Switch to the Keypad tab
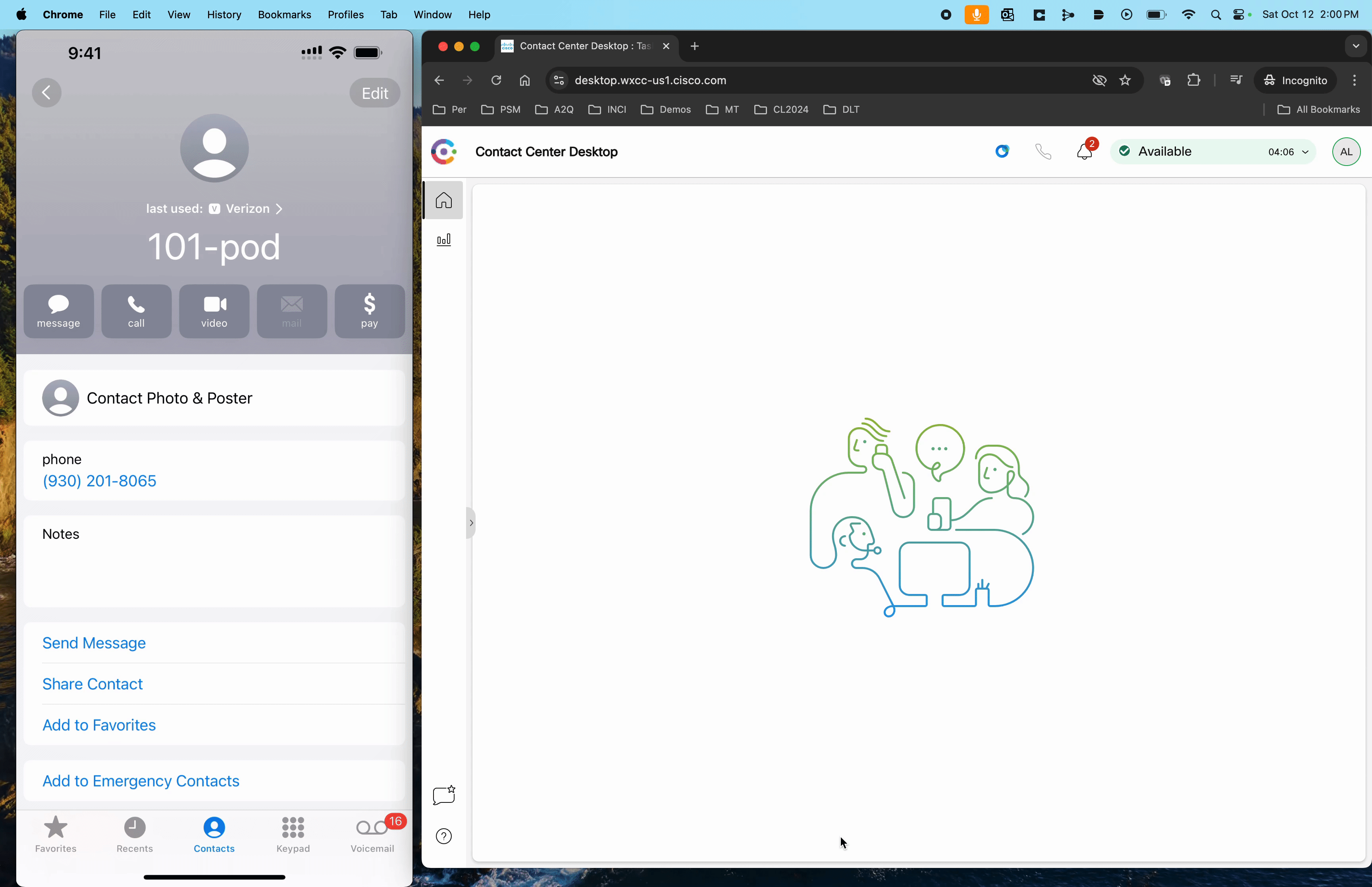The image size is (1372, 887). point(293,835)
